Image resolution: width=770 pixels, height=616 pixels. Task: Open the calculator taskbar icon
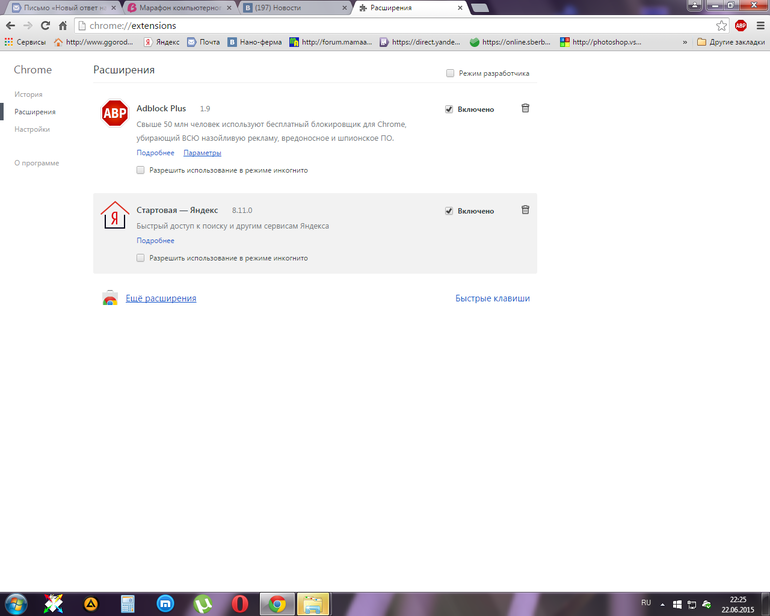coord(128,604)
